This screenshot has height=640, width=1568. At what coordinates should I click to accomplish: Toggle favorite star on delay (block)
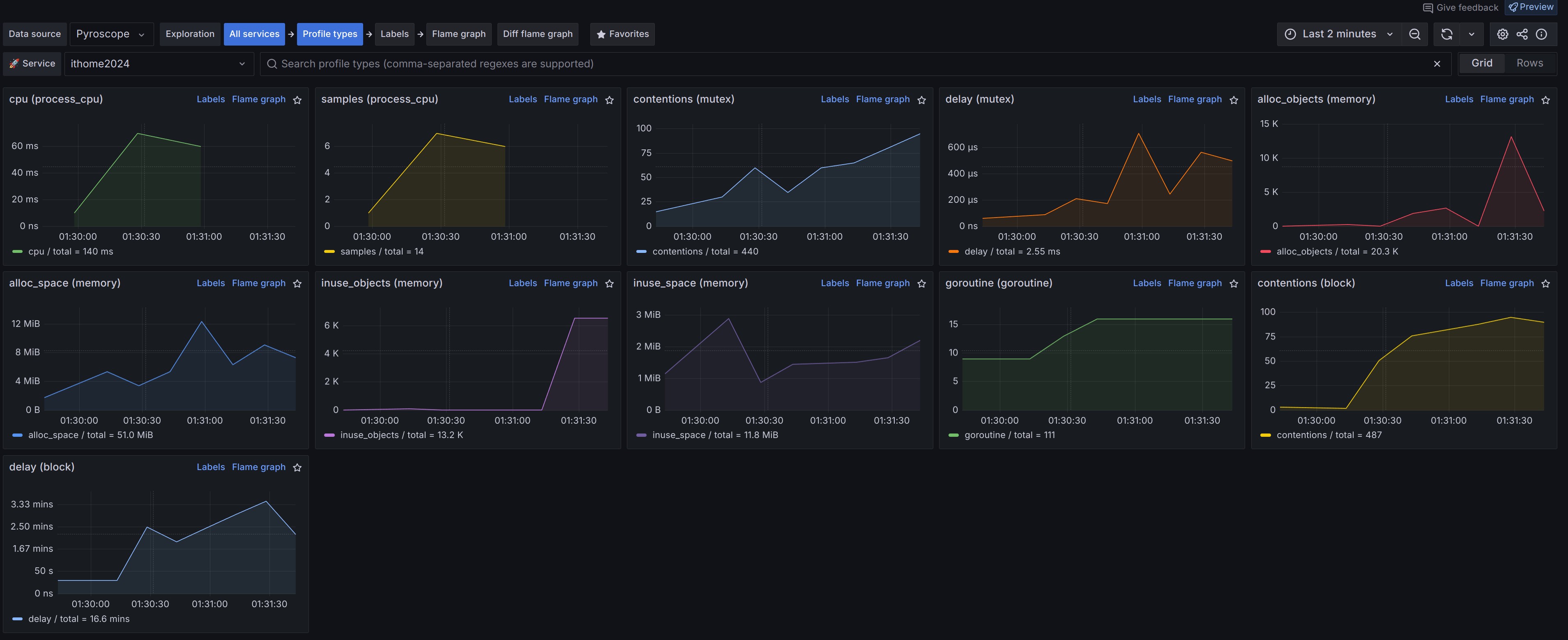[297, 467]
